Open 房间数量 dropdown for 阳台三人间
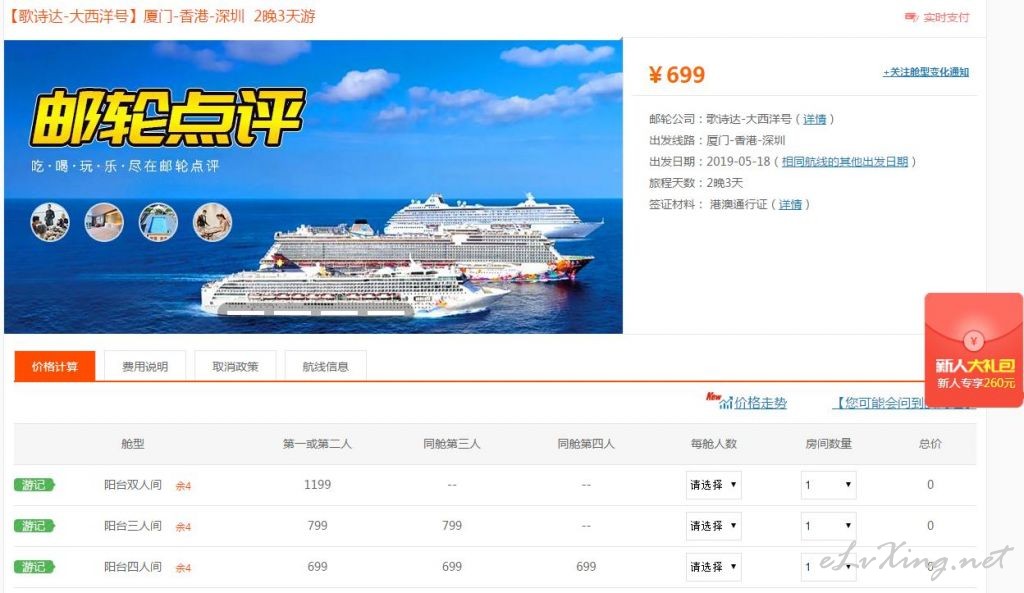1024x593 pixels. coord(828,526)
